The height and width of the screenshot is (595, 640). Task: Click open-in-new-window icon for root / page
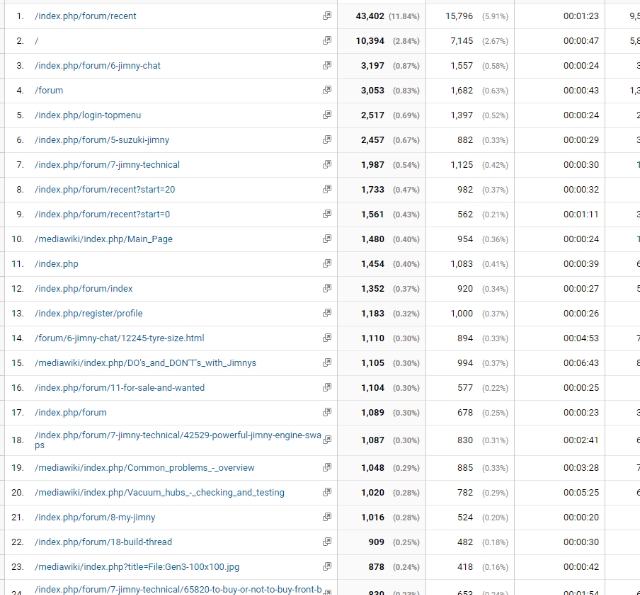pyautogui.click(x=327, y=41)
